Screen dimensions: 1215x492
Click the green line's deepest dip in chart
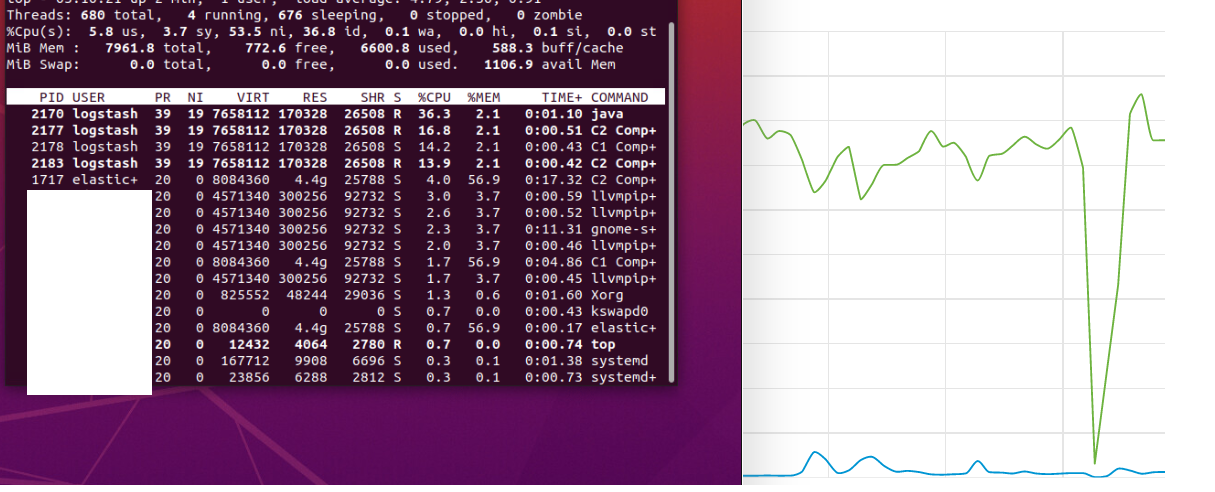point(1095,462)
